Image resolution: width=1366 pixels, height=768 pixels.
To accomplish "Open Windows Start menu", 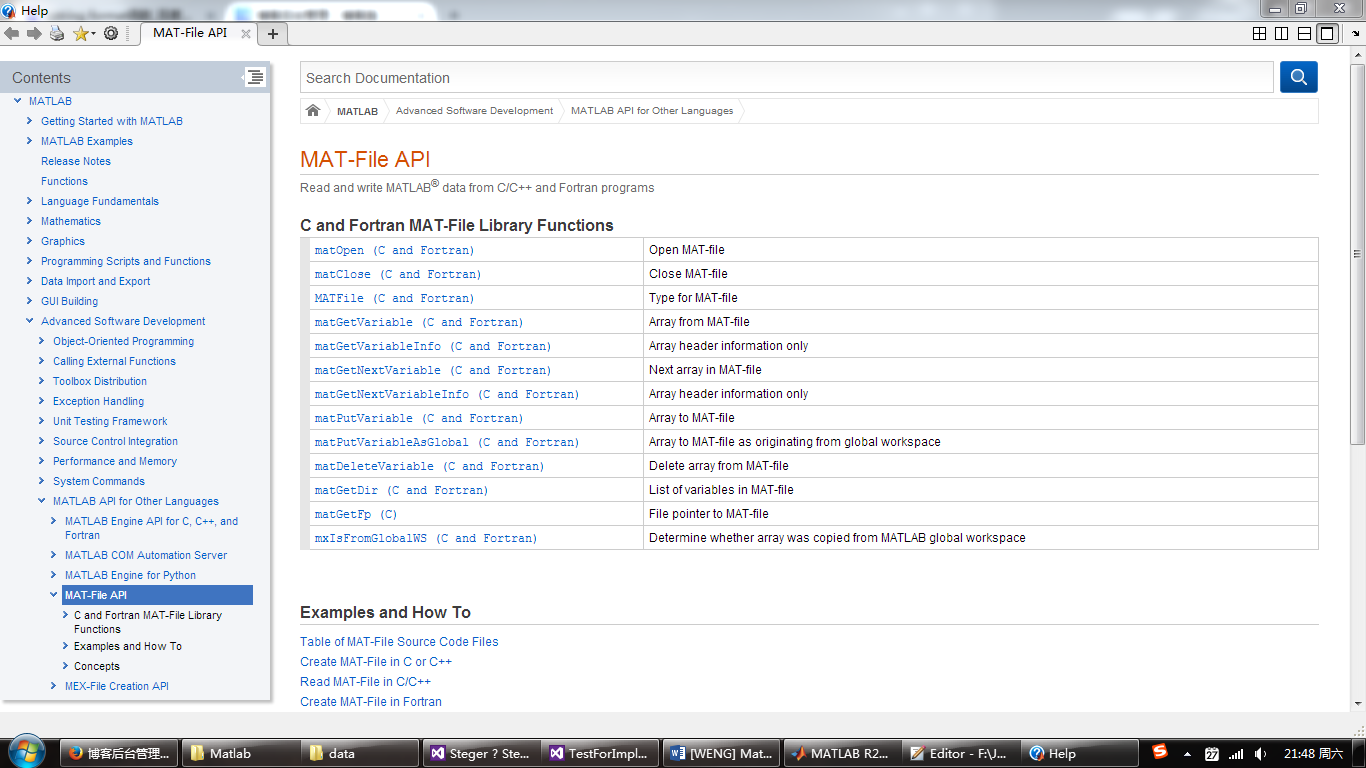I will pyautogui.click(x=27, y=751).
